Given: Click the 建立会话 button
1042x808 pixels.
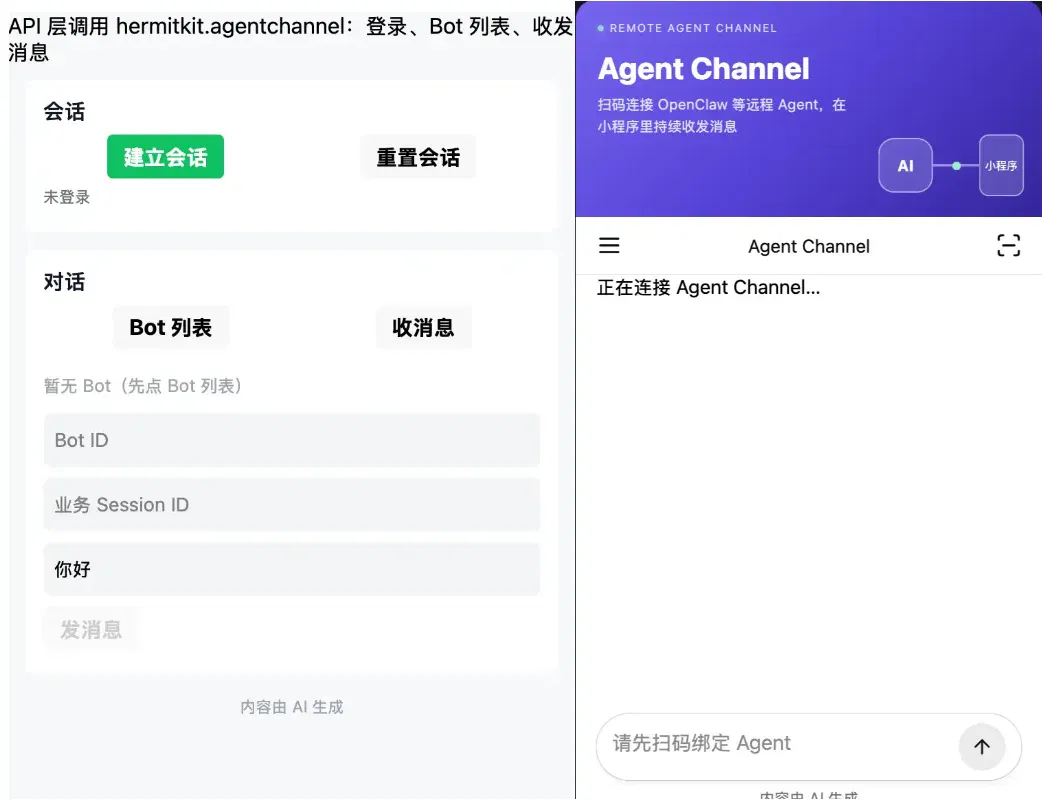Looking at the screenshot, I should click(165, 157).
